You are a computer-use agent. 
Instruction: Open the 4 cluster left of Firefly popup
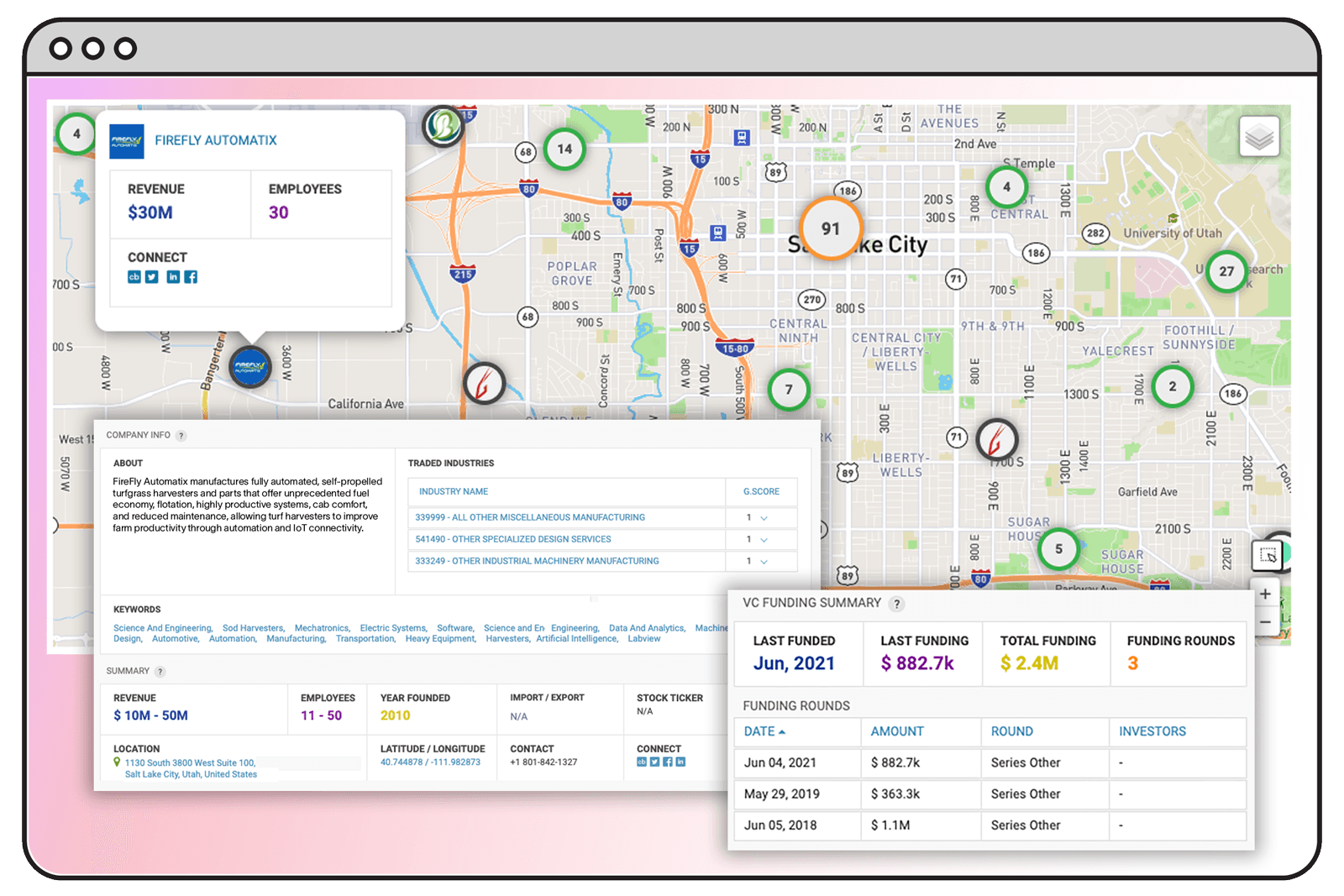[x=76, y=134]
